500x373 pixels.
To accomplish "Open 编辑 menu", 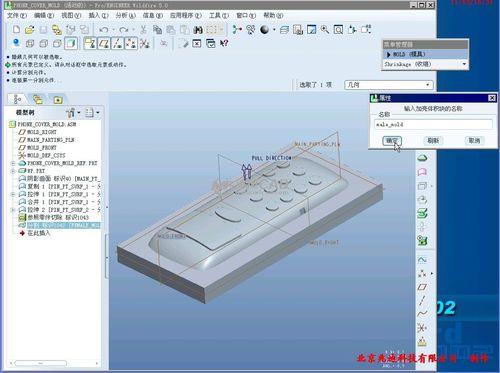I will point(44,15).
